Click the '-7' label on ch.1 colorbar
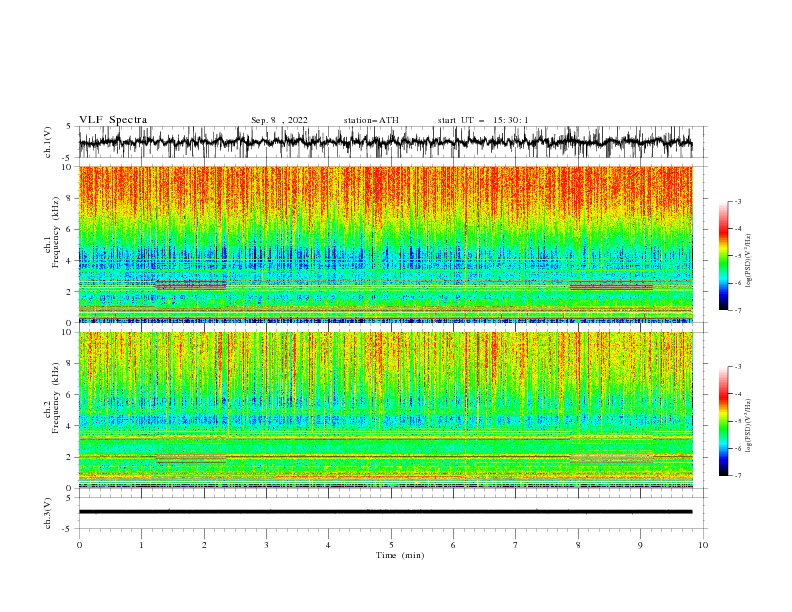 coord(737,311)
